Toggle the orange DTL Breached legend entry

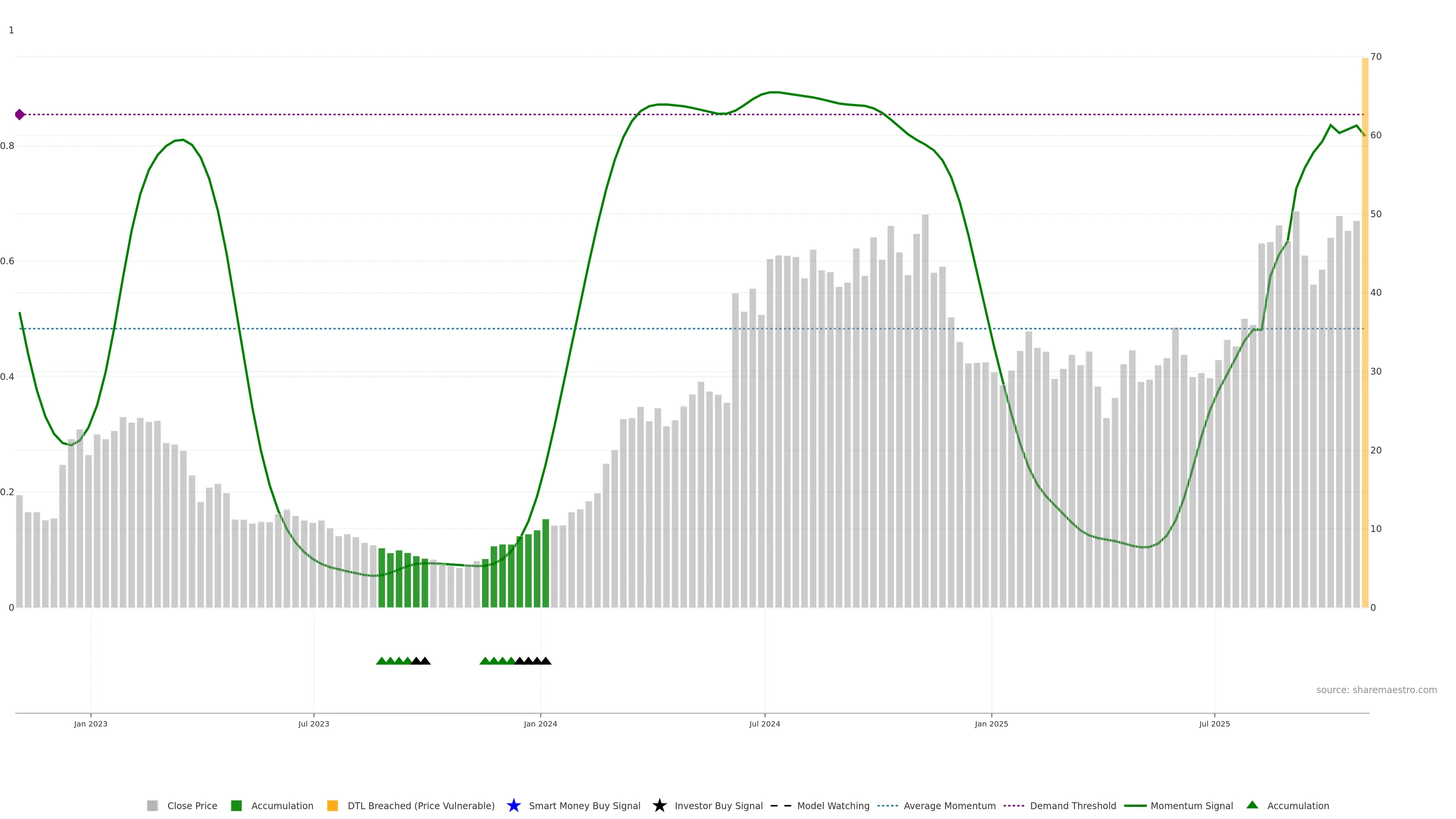[333, 805]
